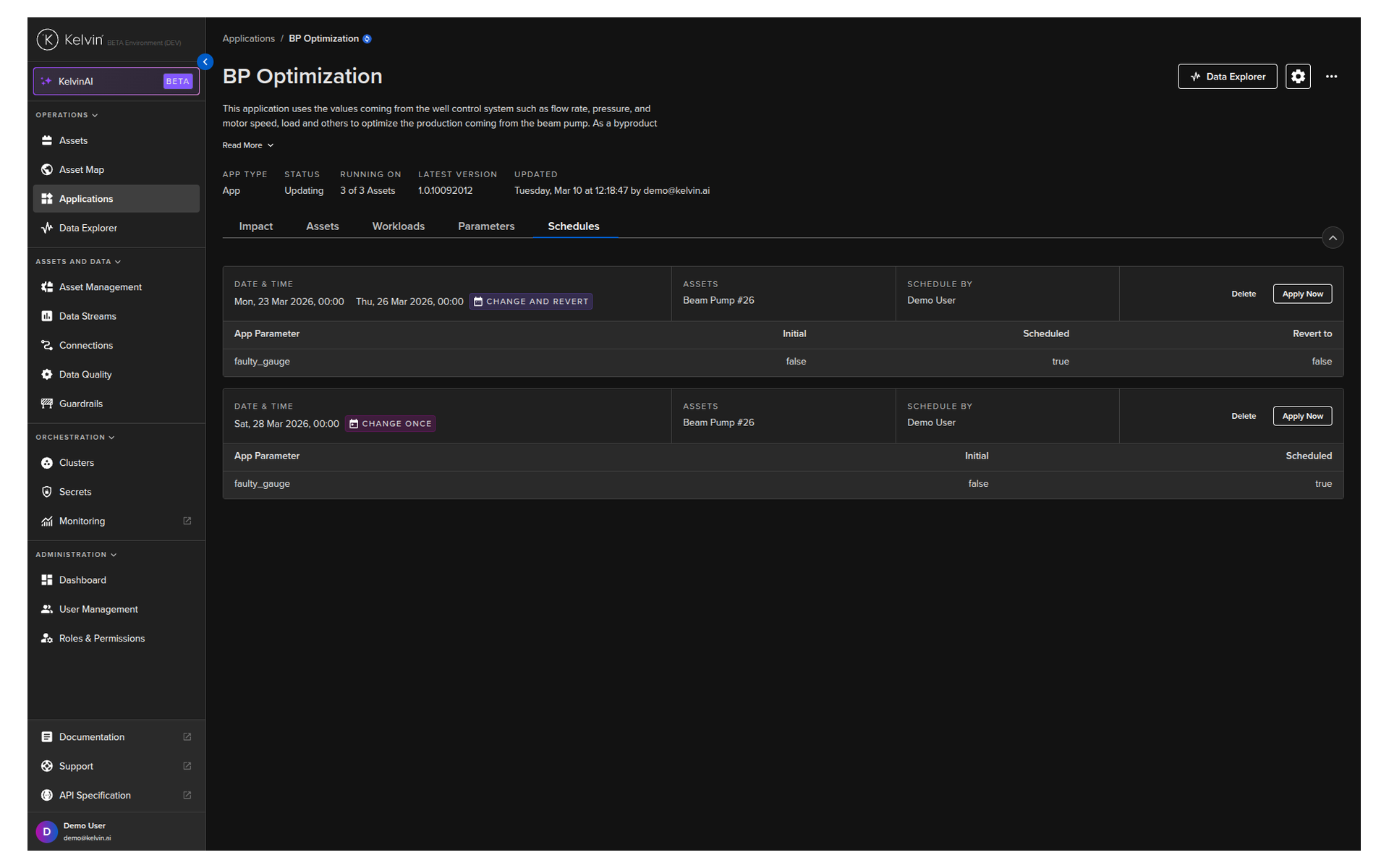Screen dimensions: 1389x868
Task: Expand Read More description
Action: click(247, 145)
